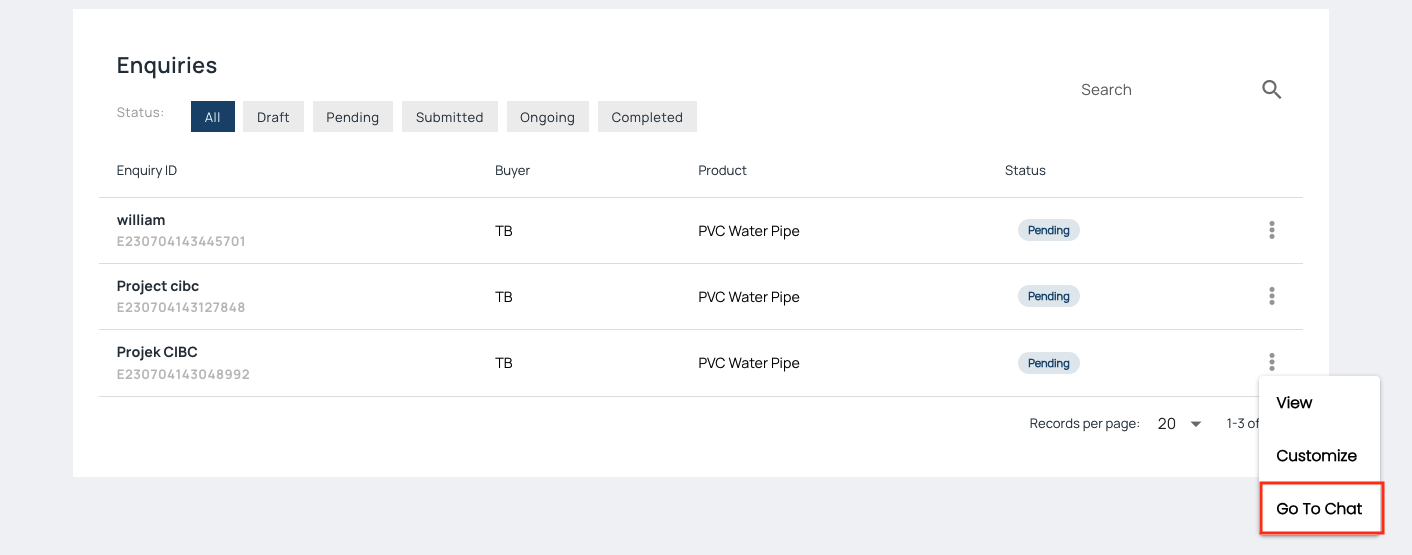Image resolution: width=1412 pixels, height=555 pixels.
Task: Choose View from the context menu
Action: click(1294, 403)
